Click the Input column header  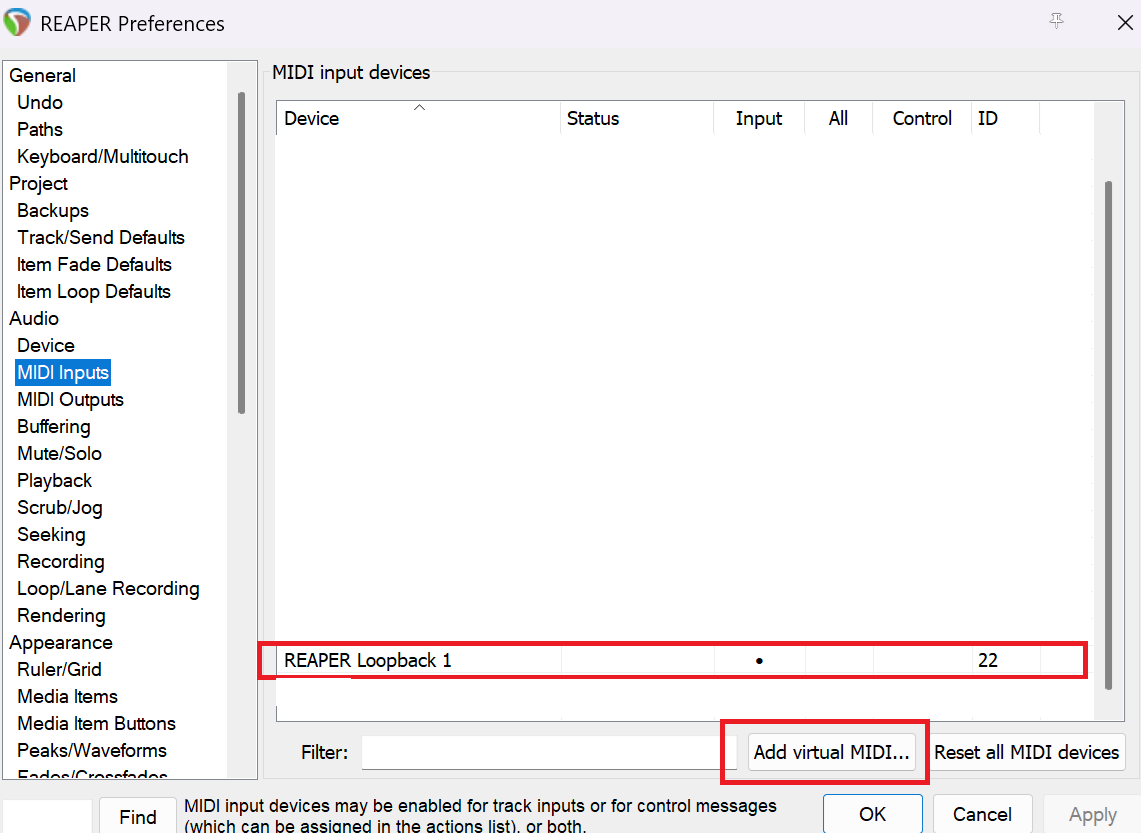pyautogui.click(x=759, y=119)
